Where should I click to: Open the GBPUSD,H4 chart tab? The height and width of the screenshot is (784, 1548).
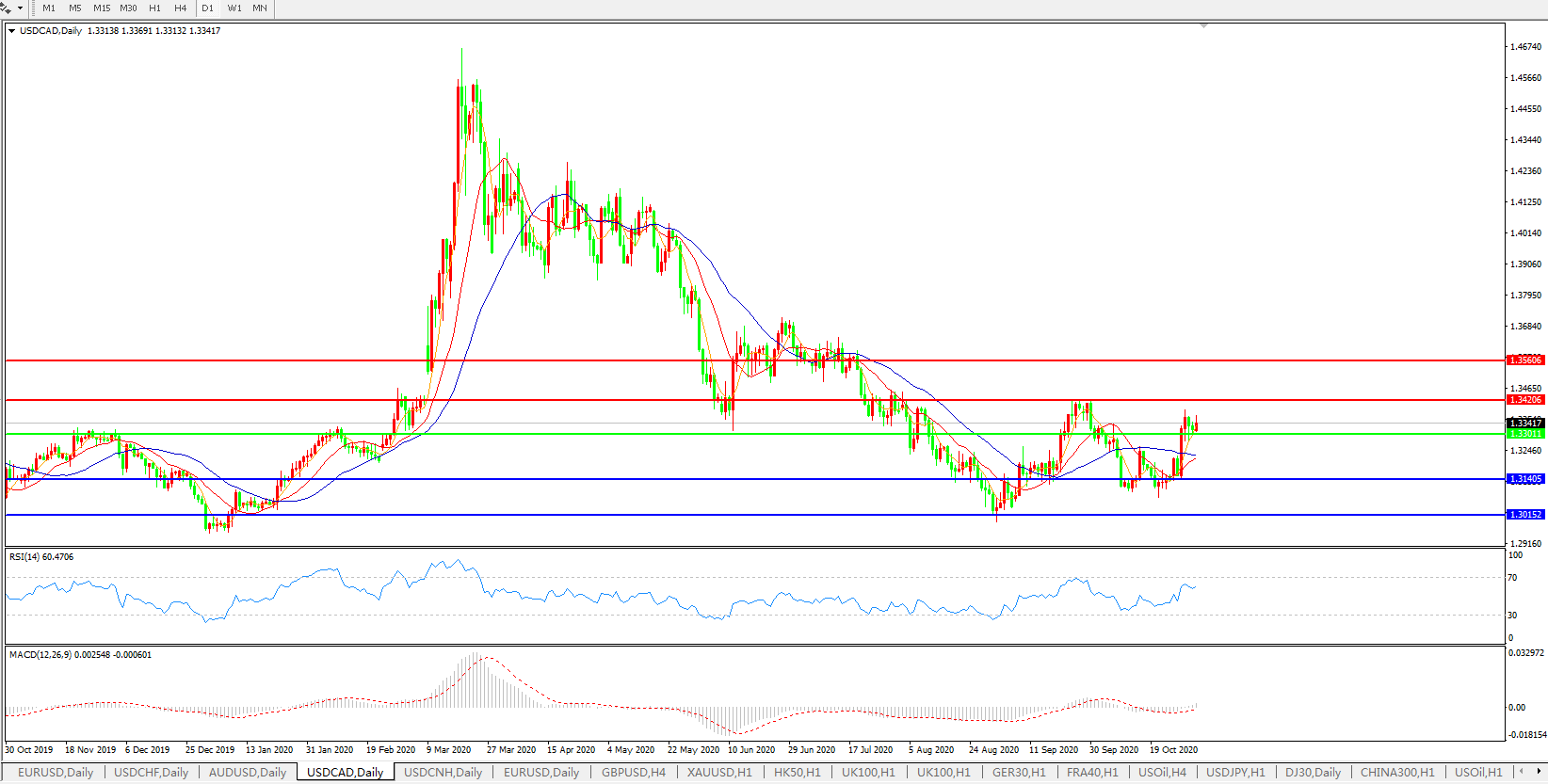click(x=634, y=773)
